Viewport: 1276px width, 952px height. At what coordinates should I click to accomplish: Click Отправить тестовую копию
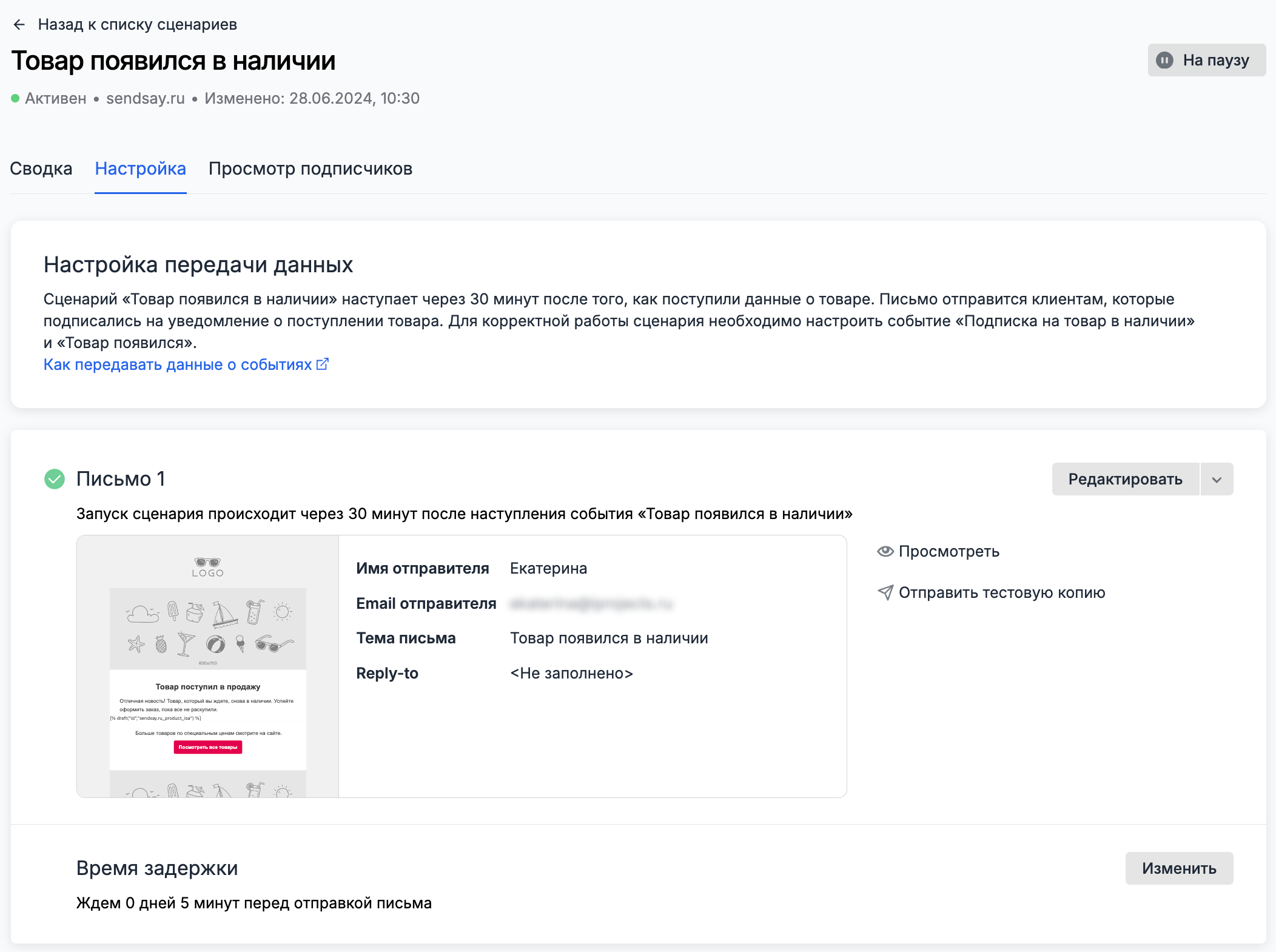point(1001,592)
